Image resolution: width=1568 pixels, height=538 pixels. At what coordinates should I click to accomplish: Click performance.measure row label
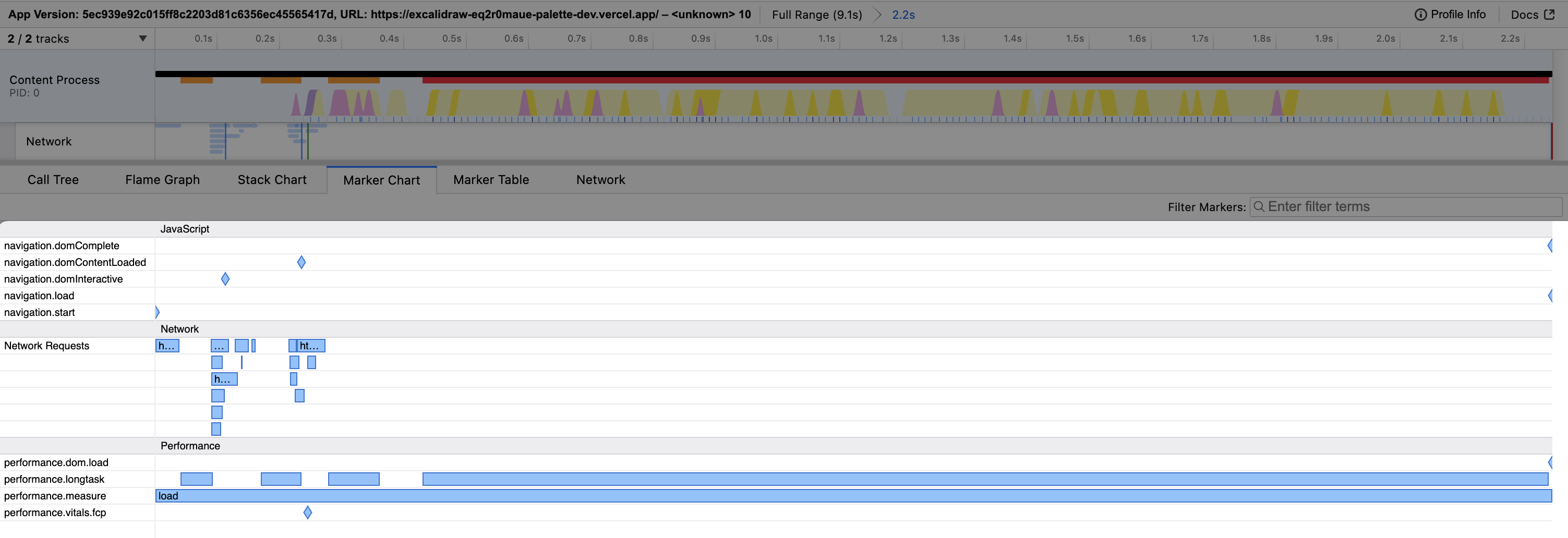[55, 496]
